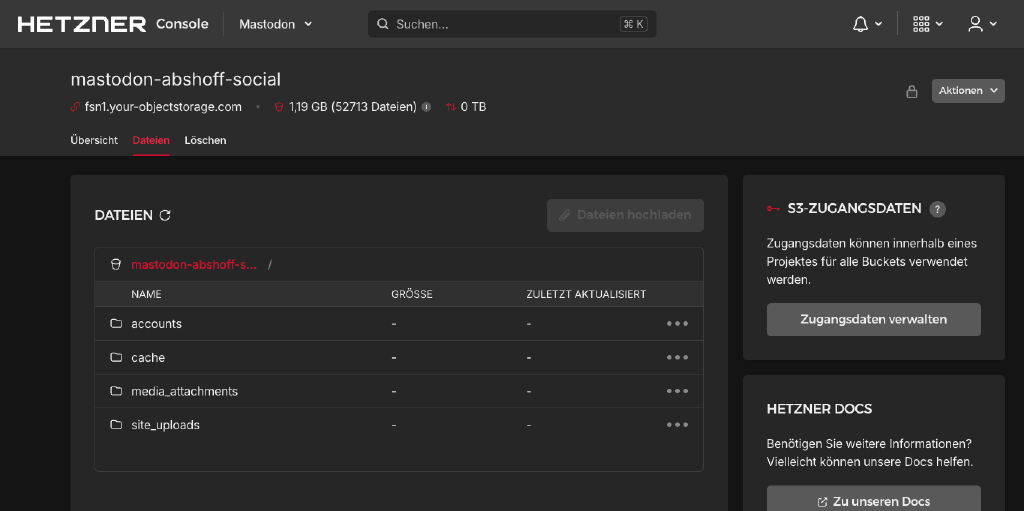The image size is (1024, 511).
Task: Click the fsn1.your-objectstorage.com endpoint text
Action: [x=163, y=107]
